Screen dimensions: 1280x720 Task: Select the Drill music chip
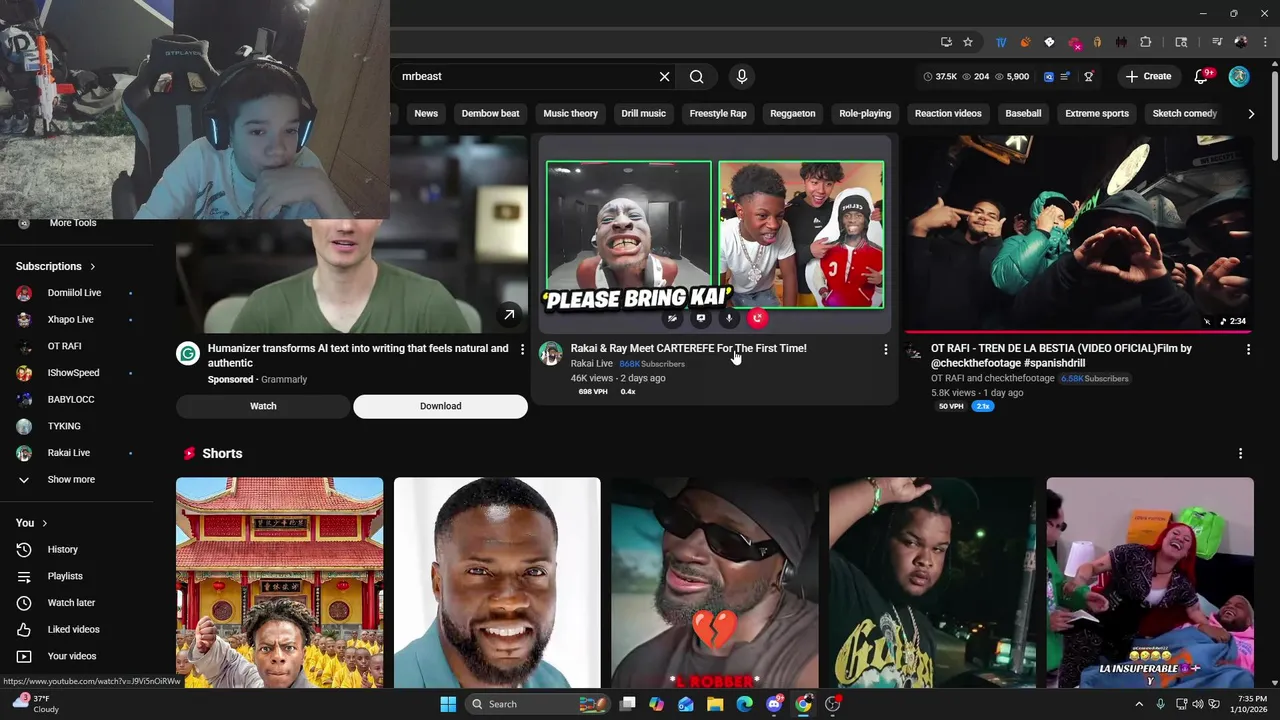pos(643,113)
